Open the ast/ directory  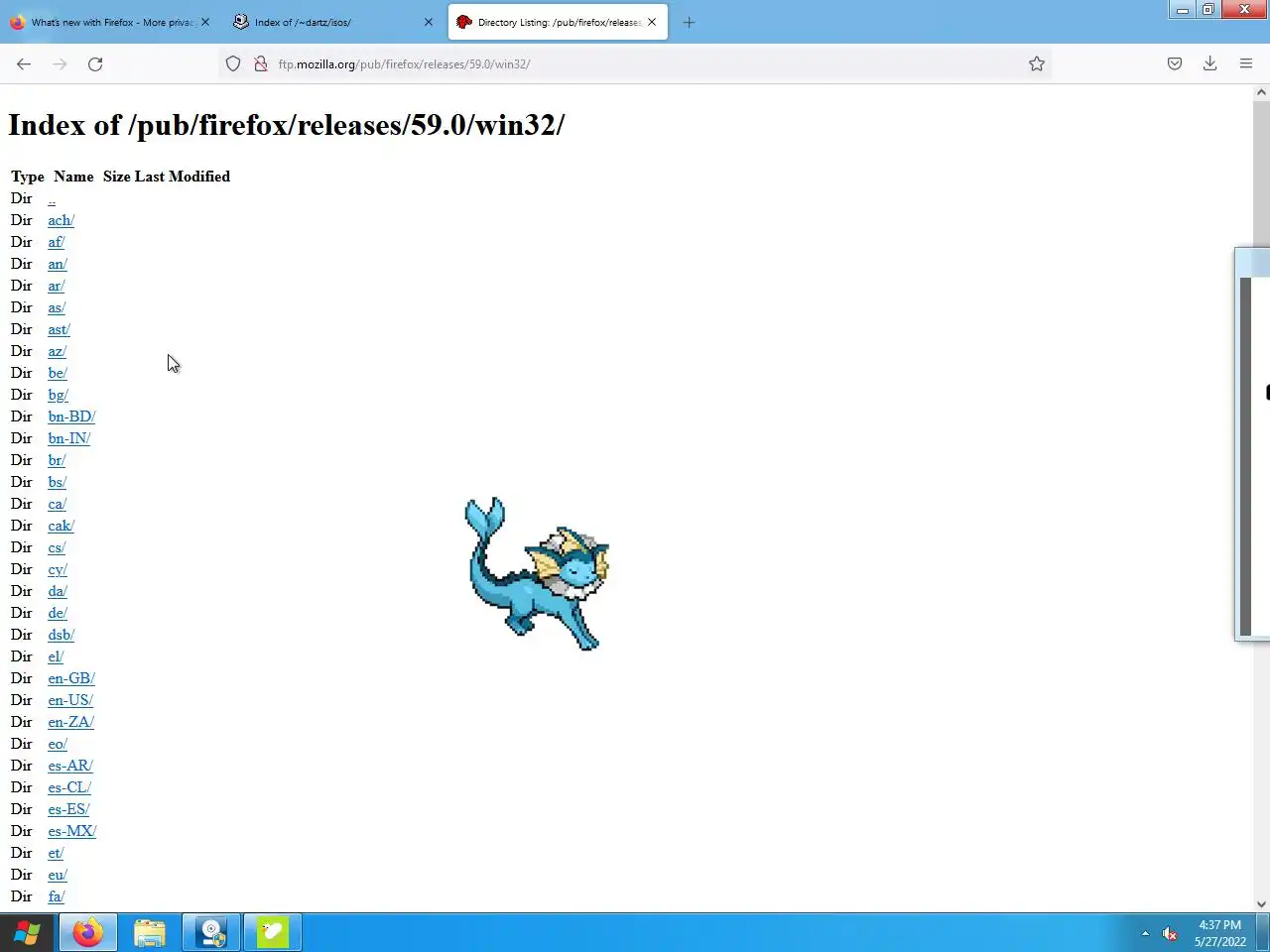pyautogui.click(x=59, y=329)
